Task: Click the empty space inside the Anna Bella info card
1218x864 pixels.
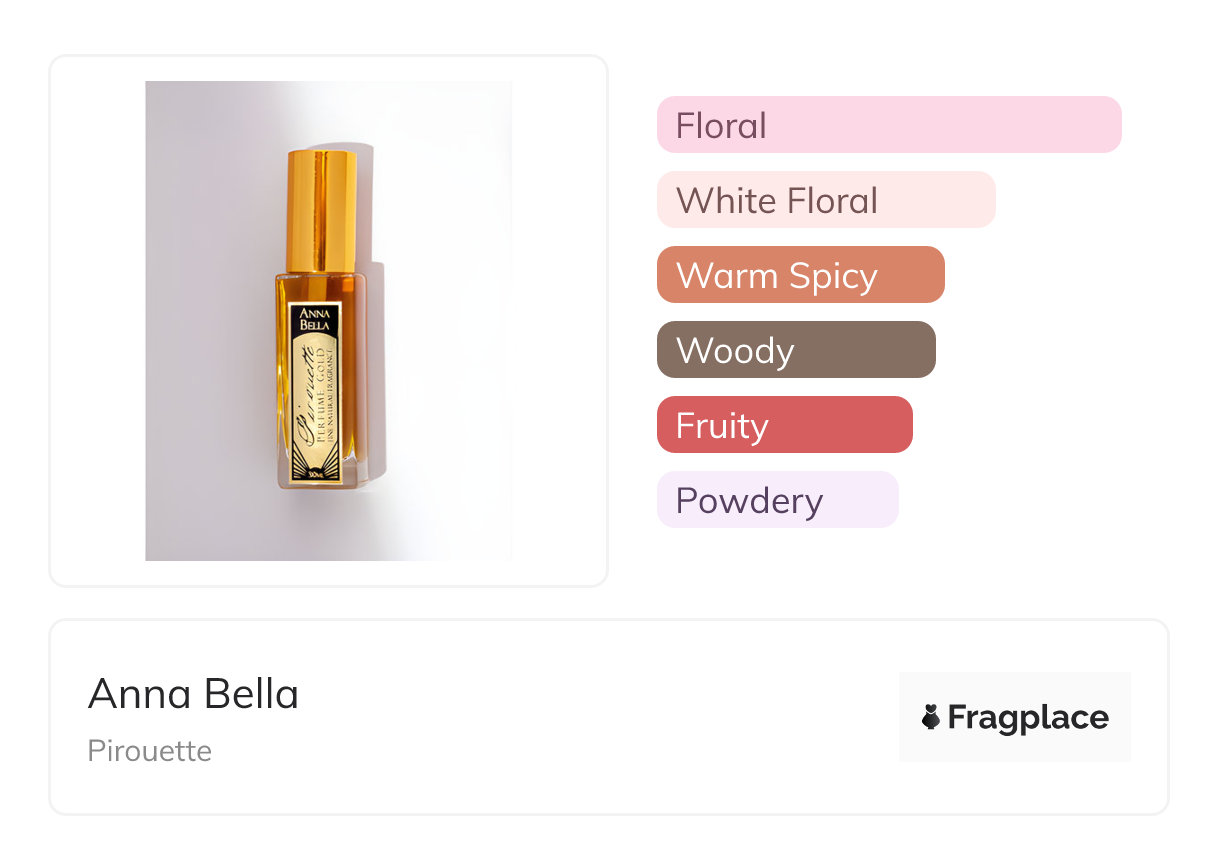Action: [x=600, y=720]
